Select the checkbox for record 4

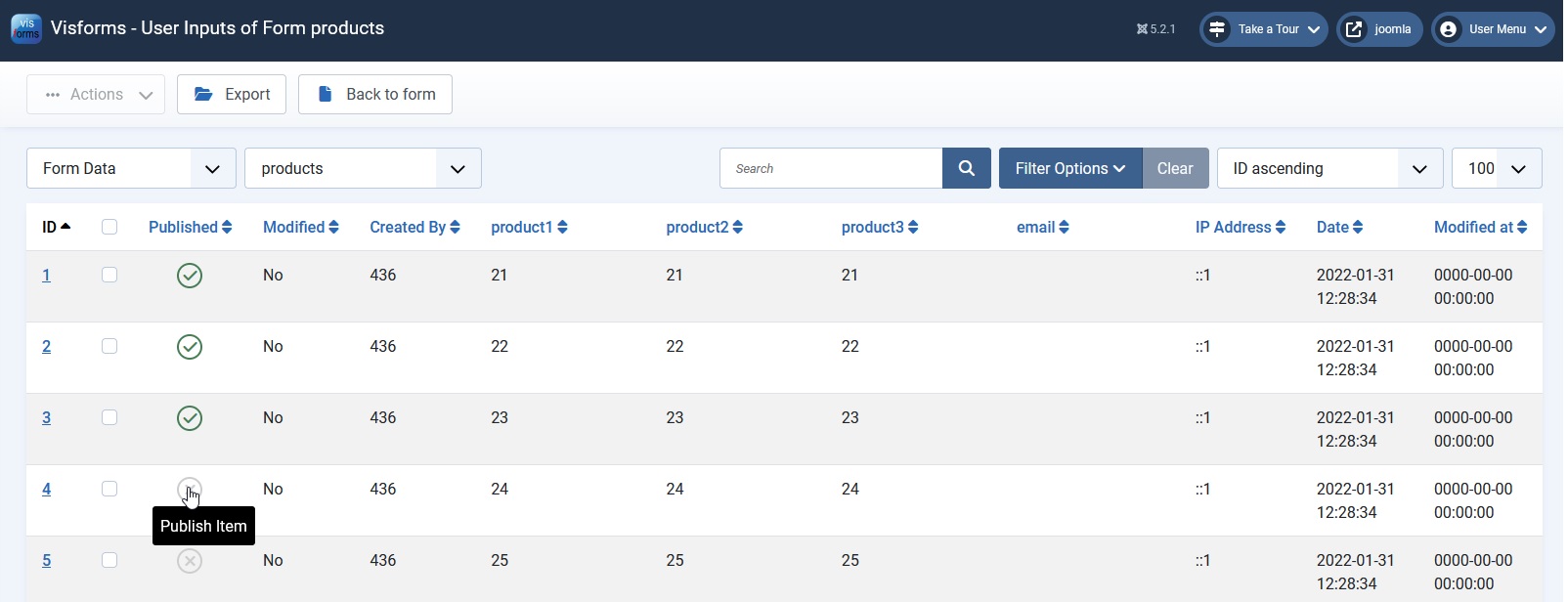pyautogui.click(x=109, y=489)
